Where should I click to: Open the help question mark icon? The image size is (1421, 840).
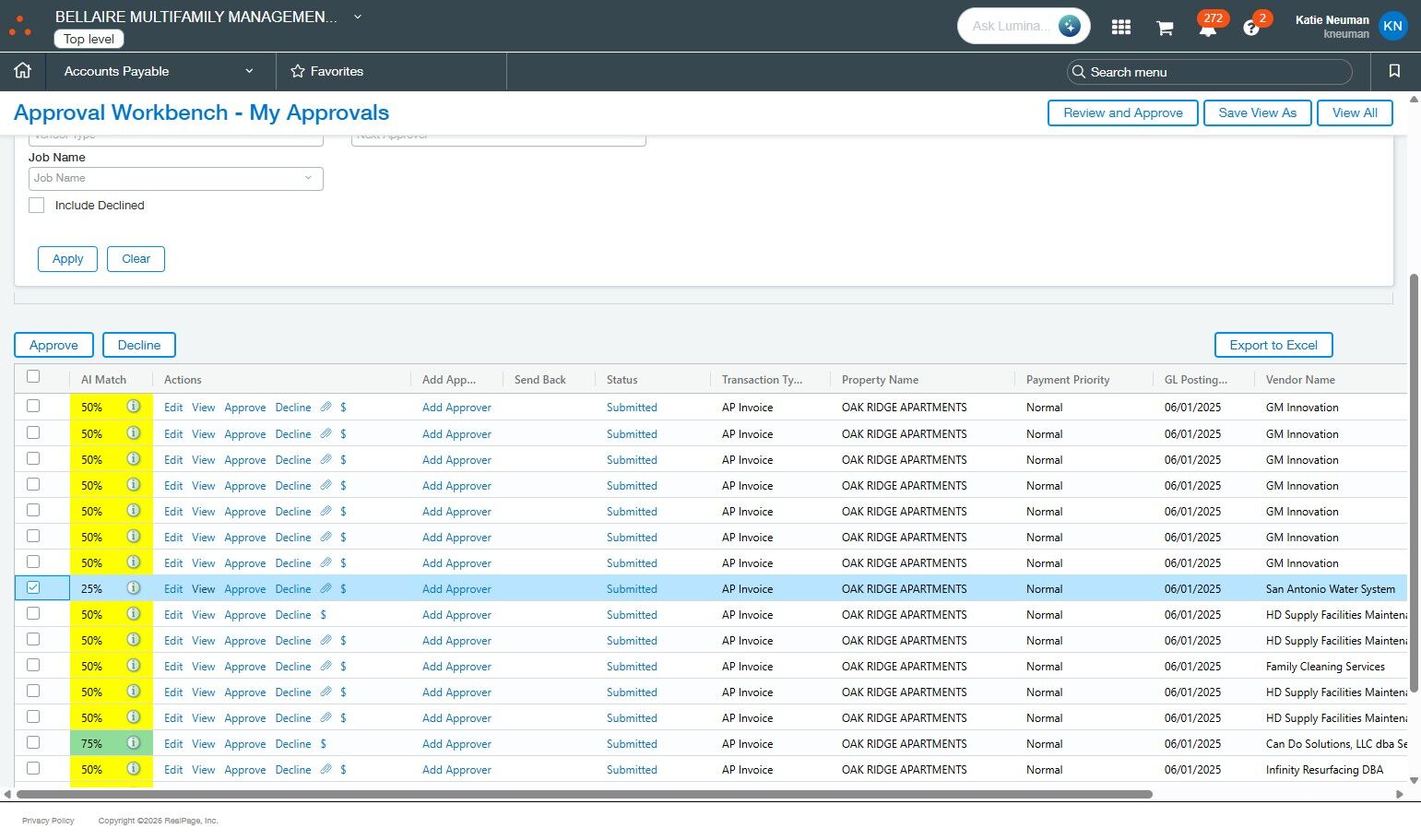click(x=1251, y=28)
